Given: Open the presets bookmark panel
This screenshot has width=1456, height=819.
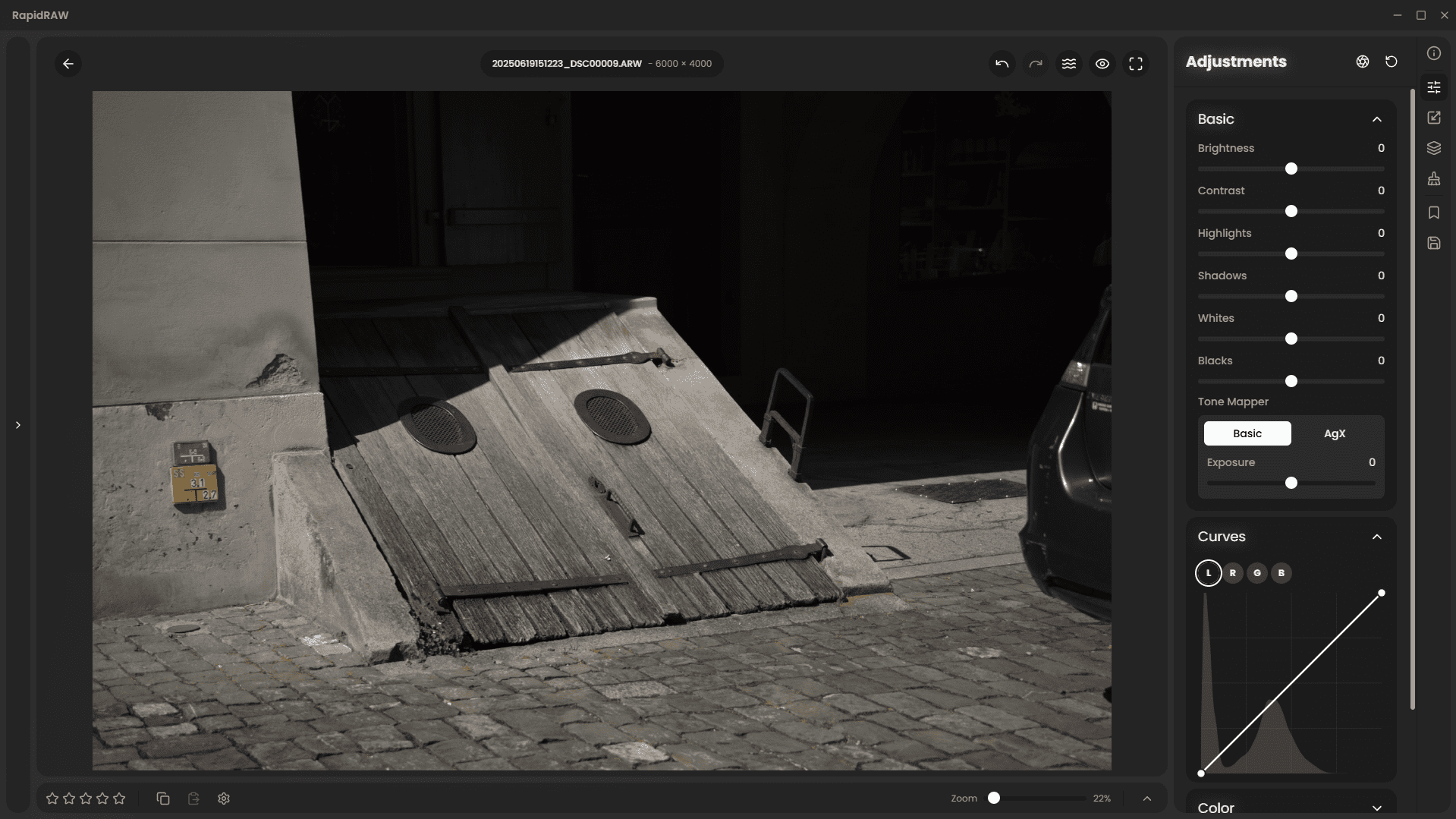Looking at the screenshot, I should [1434, 213].
